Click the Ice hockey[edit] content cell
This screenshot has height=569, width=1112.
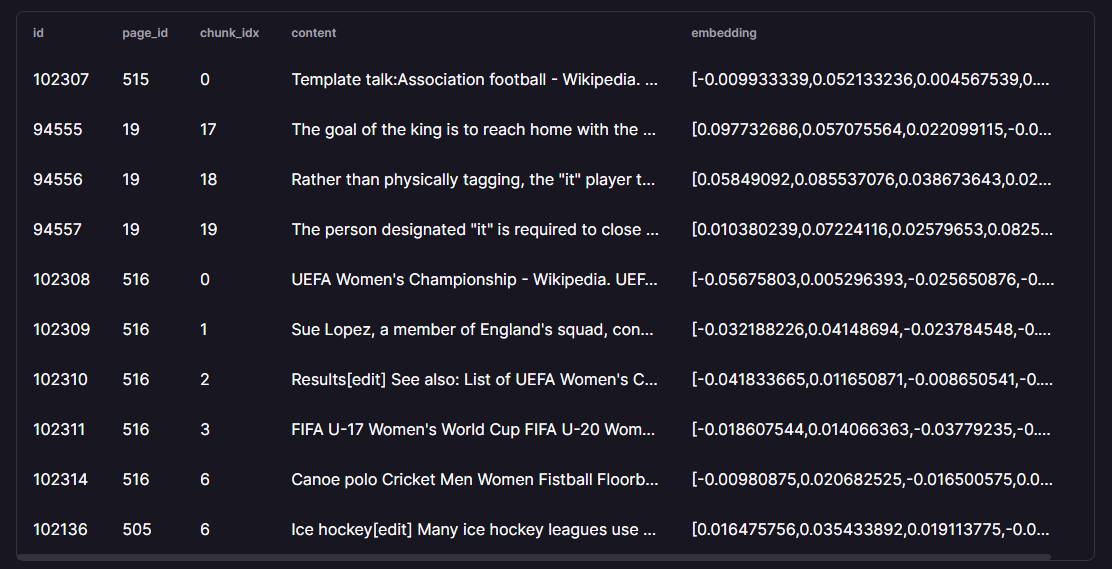(474, 529)
